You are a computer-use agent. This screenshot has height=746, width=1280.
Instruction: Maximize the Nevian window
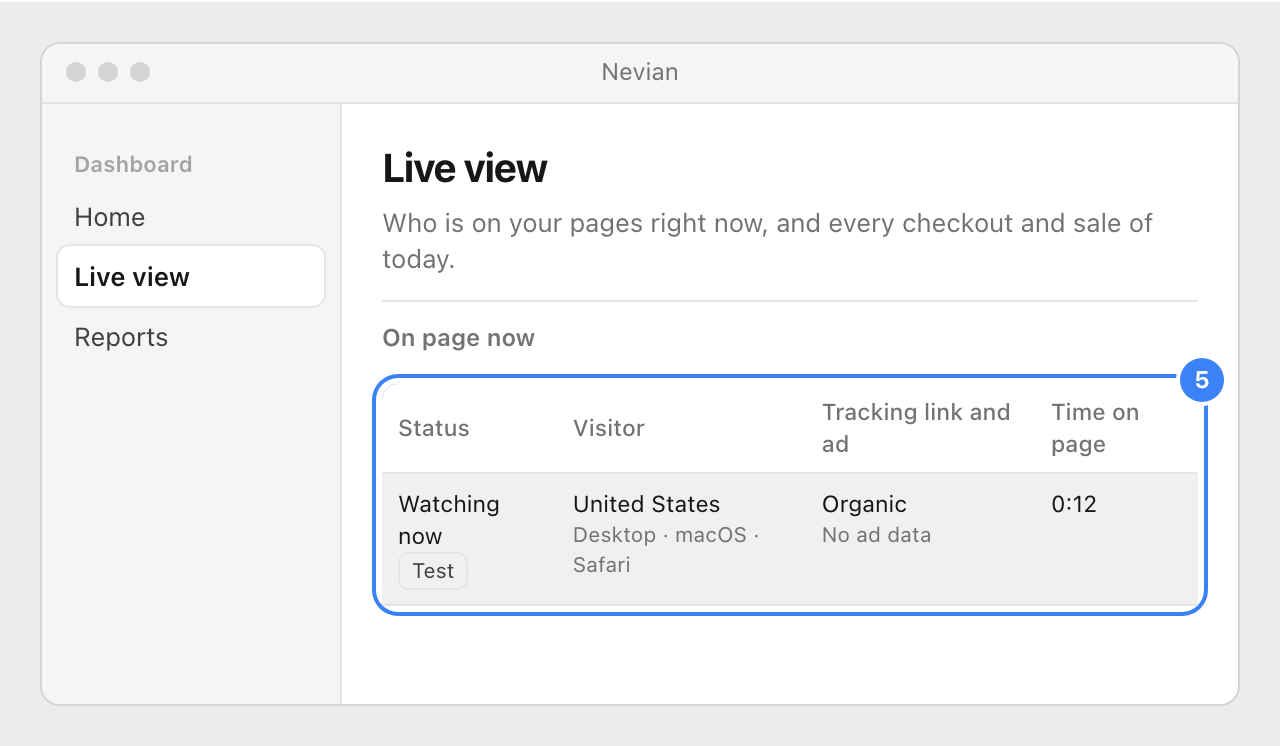(x=140, y=72)
